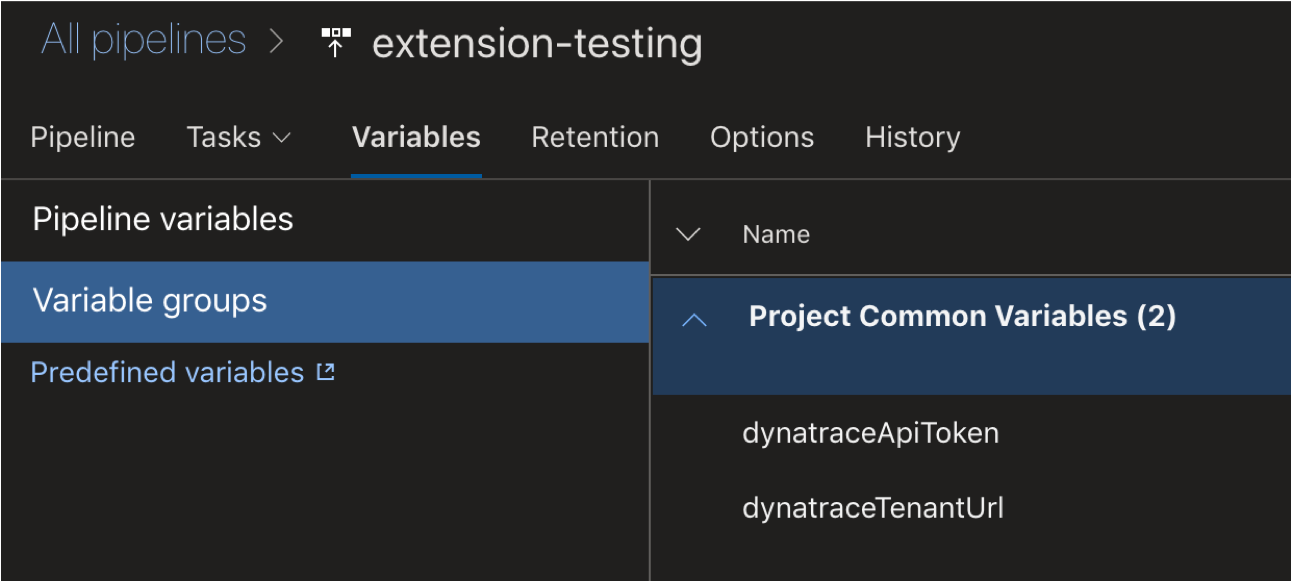
Task: Select the dynatraceApiToken variable row
Action: (971, 433)
